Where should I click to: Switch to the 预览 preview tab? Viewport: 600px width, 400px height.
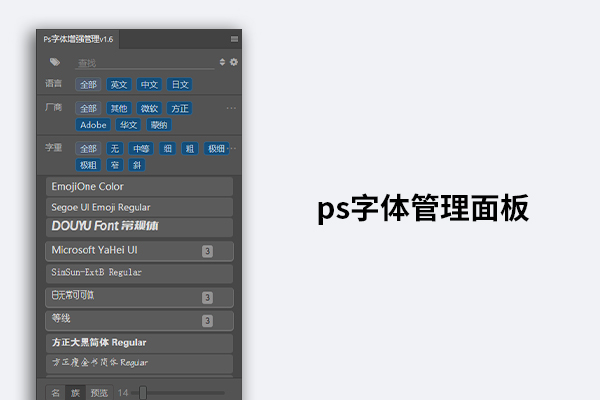coord(99,393)
